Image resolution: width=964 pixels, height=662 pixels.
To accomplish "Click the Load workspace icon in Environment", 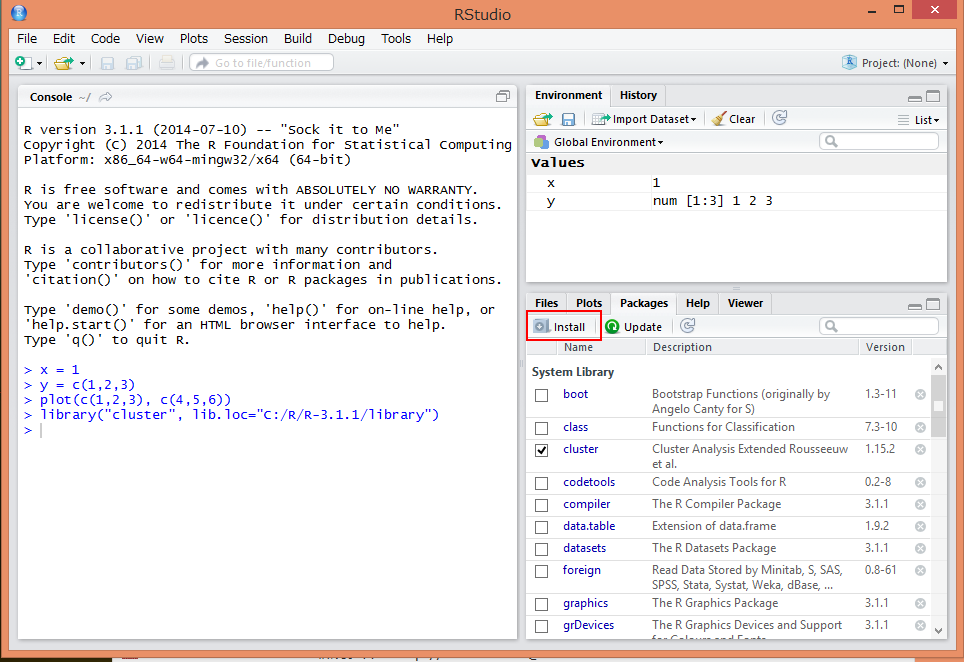I will pyautogui.click(x=542, y=119).
